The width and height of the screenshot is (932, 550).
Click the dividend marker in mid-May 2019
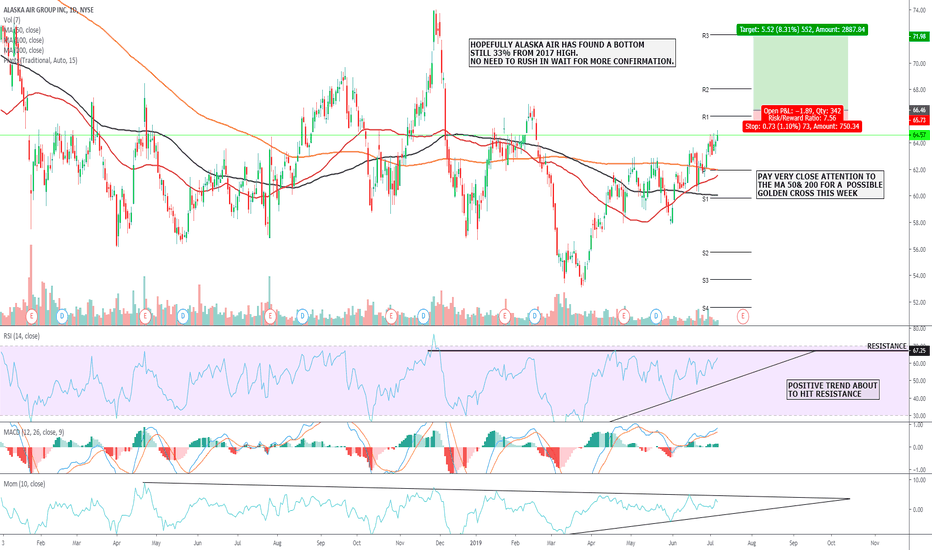click(x=656, y=316)
